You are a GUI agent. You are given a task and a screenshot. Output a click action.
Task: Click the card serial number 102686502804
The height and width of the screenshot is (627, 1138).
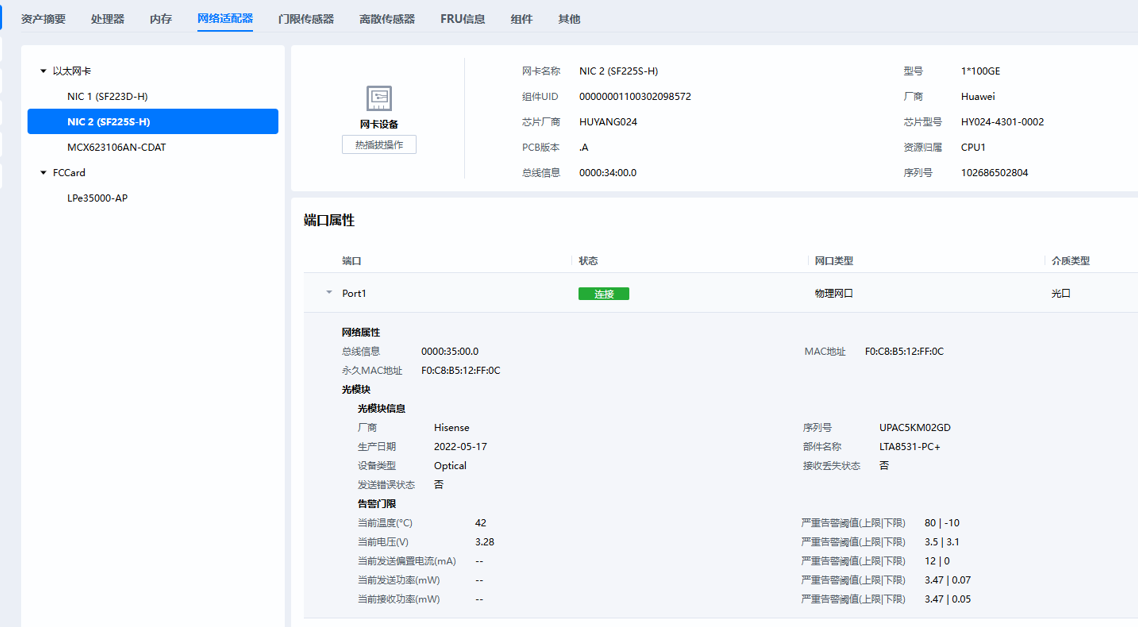994,173
